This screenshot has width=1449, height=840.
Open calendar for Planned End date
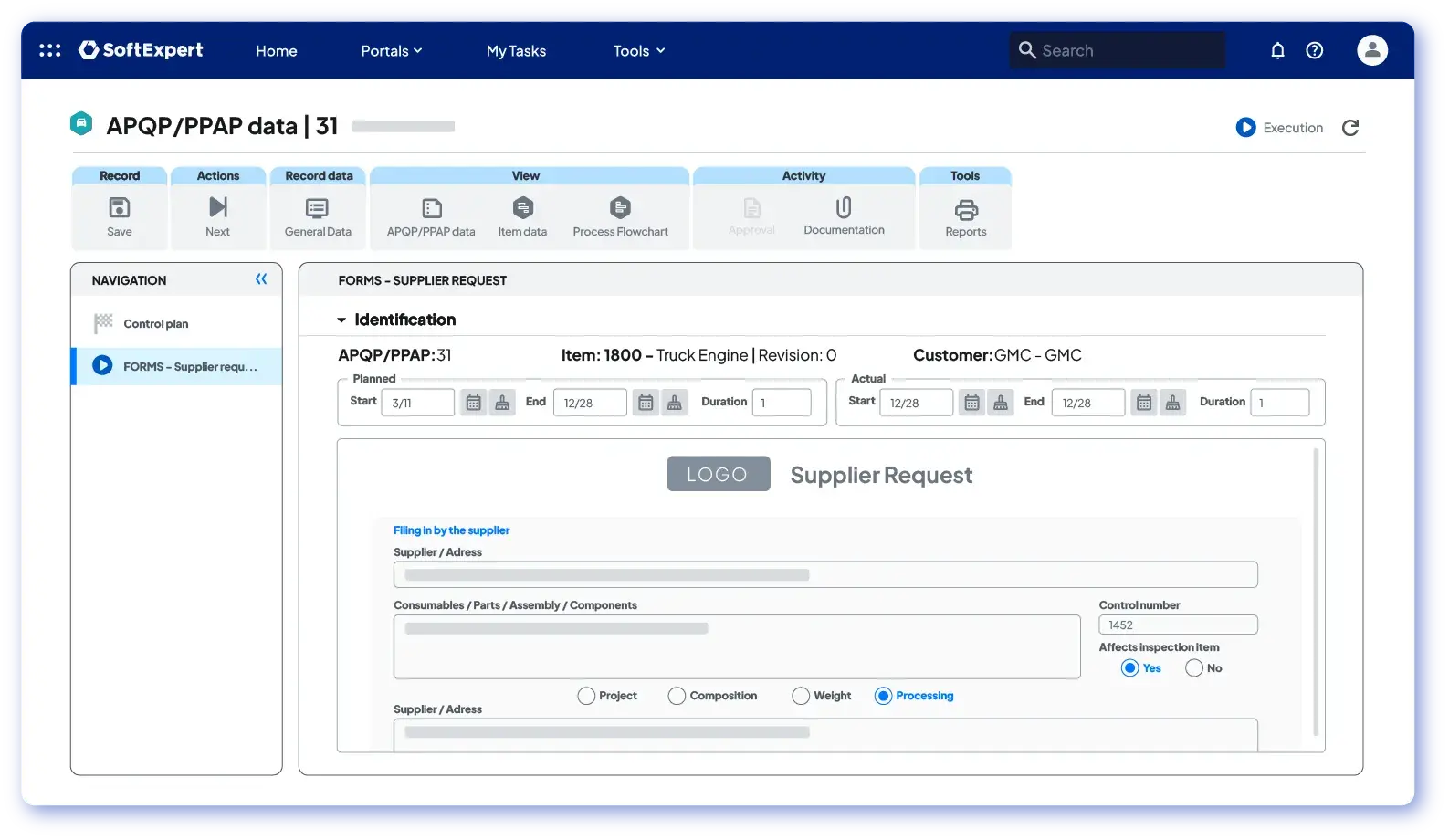646,403
